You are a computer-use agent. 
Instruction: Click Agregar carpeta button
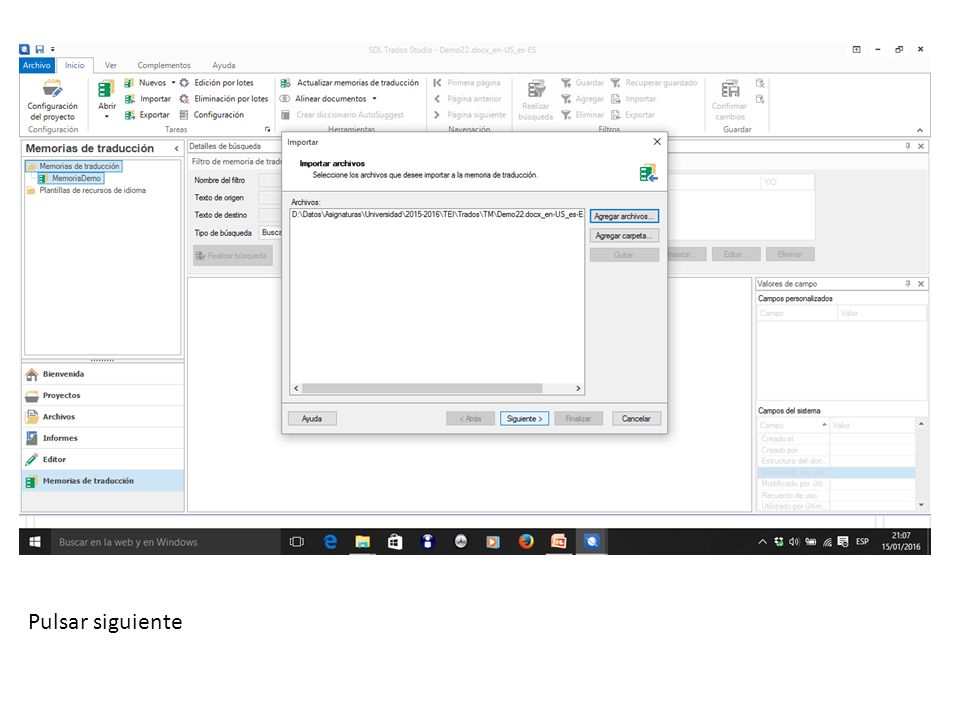coord(624,236)
